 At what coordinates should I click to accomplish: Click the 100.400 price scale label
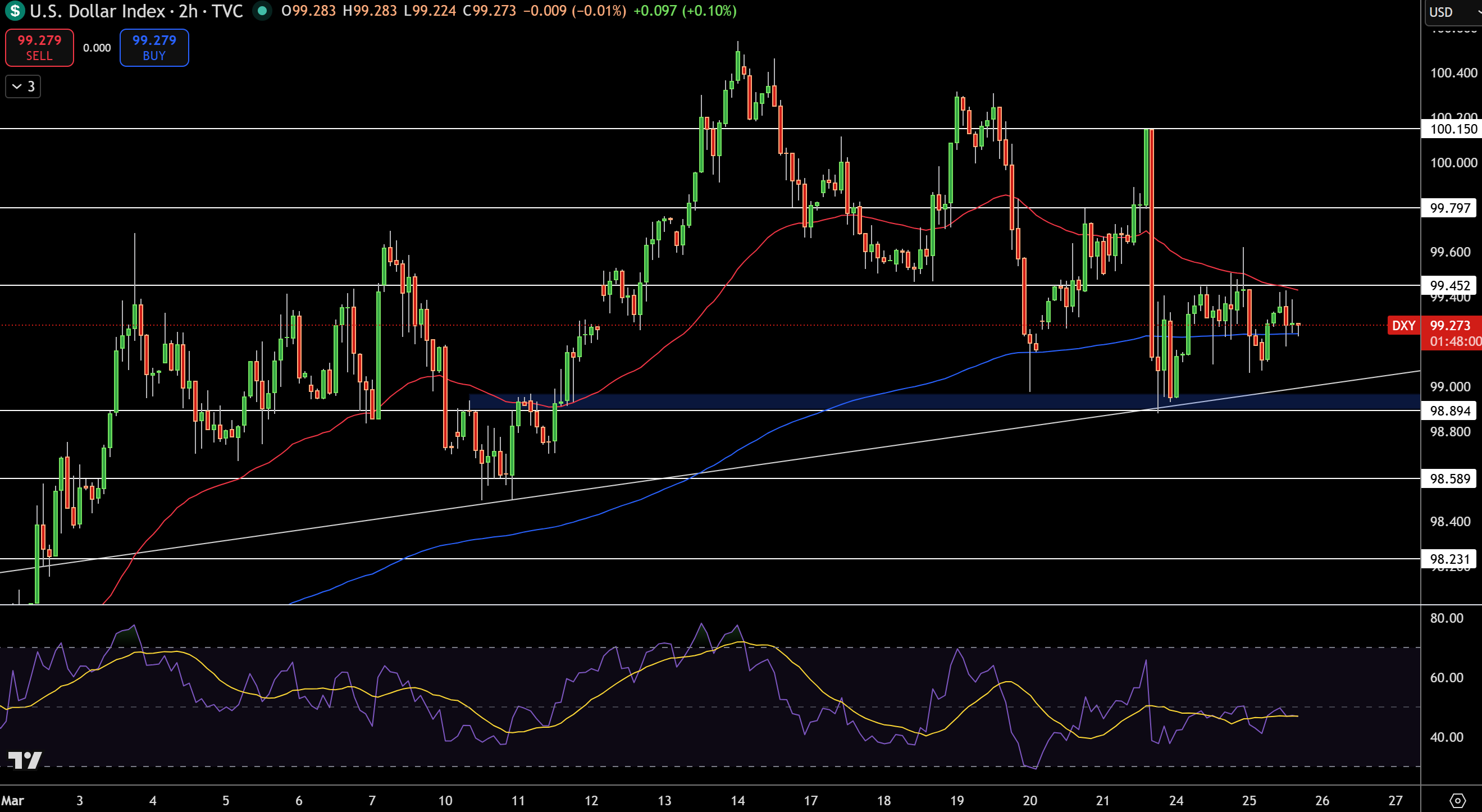(1453, 73)
